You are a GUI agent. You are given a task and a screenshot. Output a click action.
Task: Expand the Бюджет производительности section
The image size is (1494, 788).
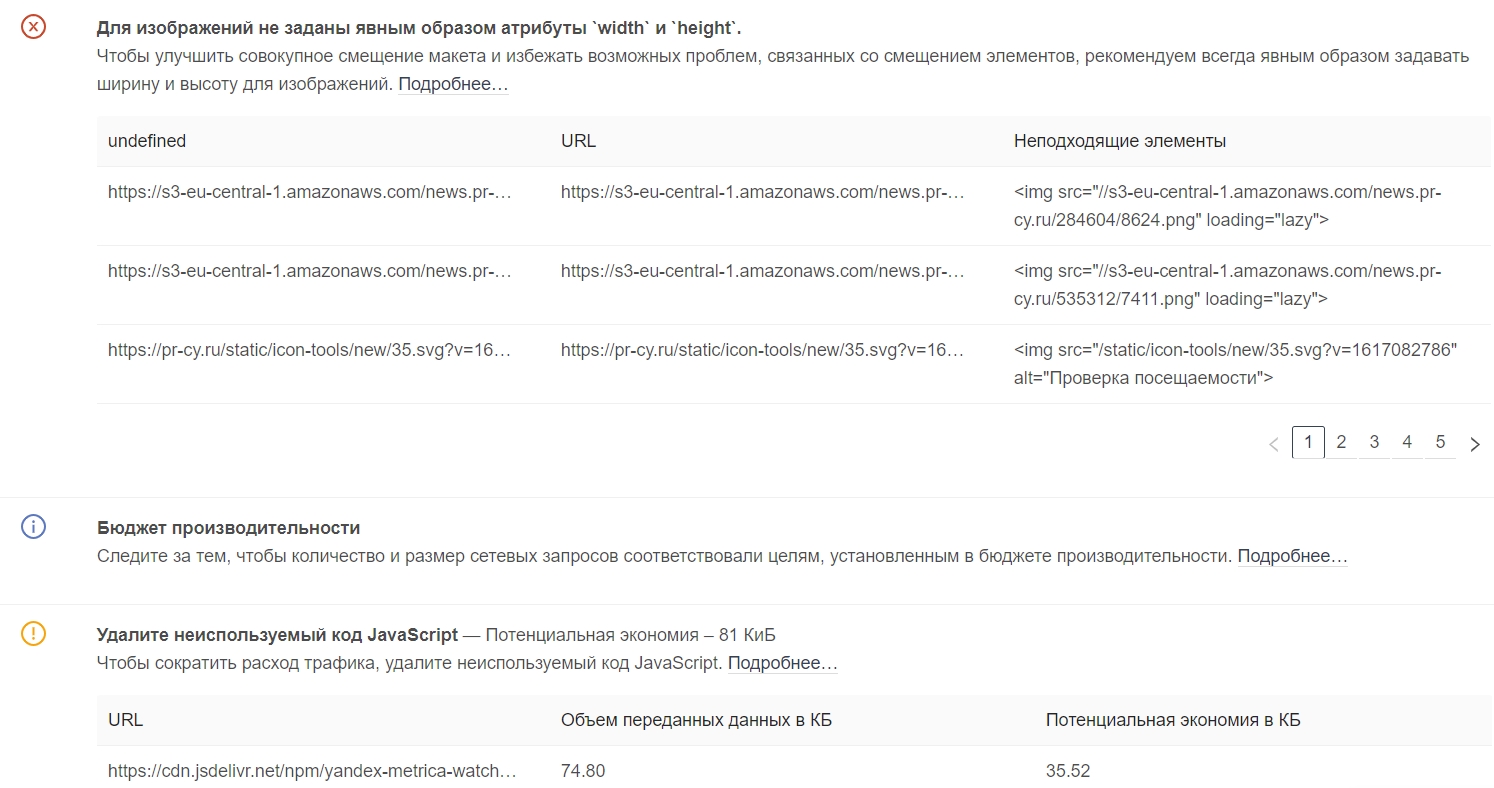coord(228,527)
